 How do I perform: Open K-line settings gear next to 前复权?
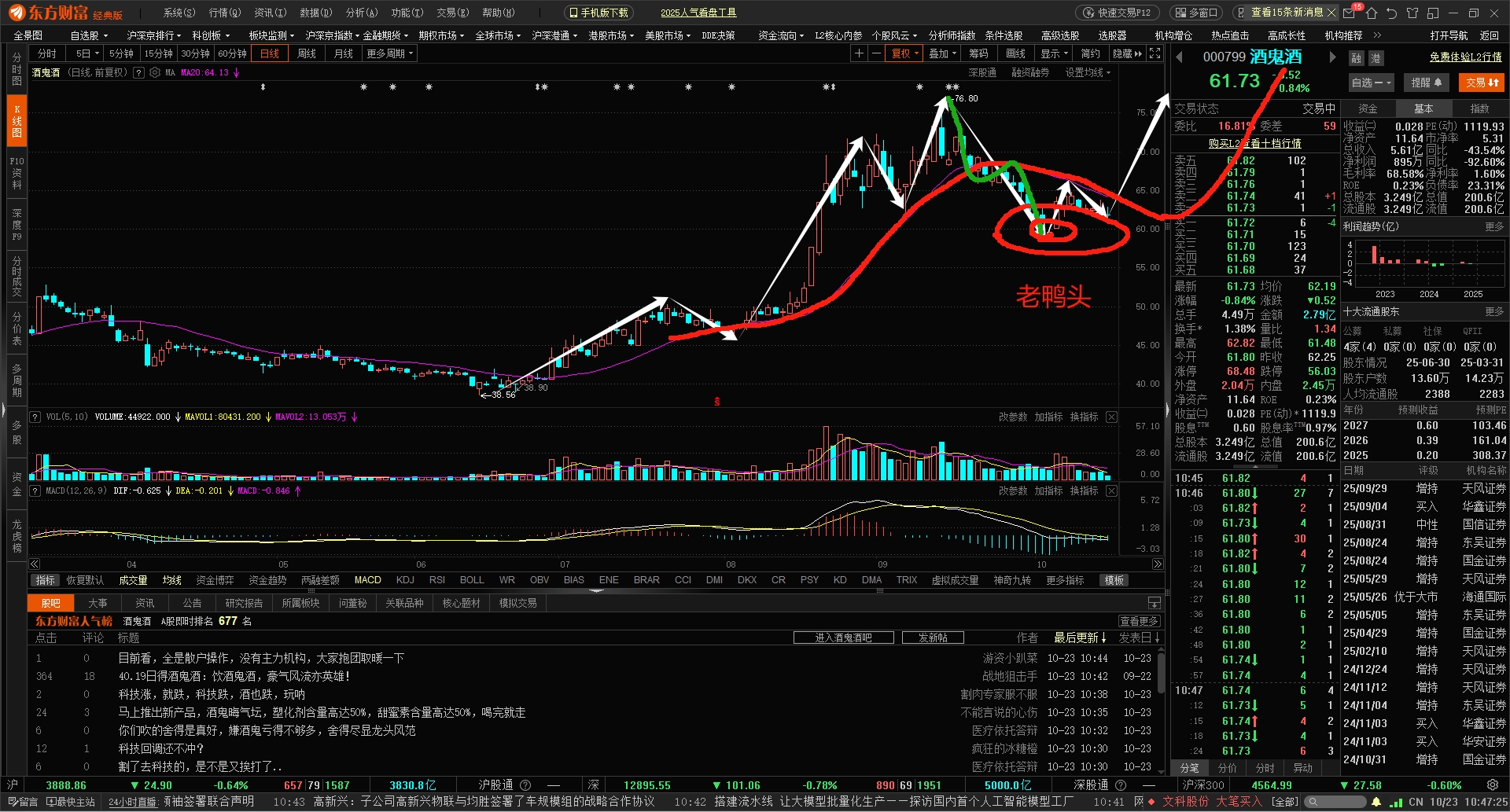155,72
